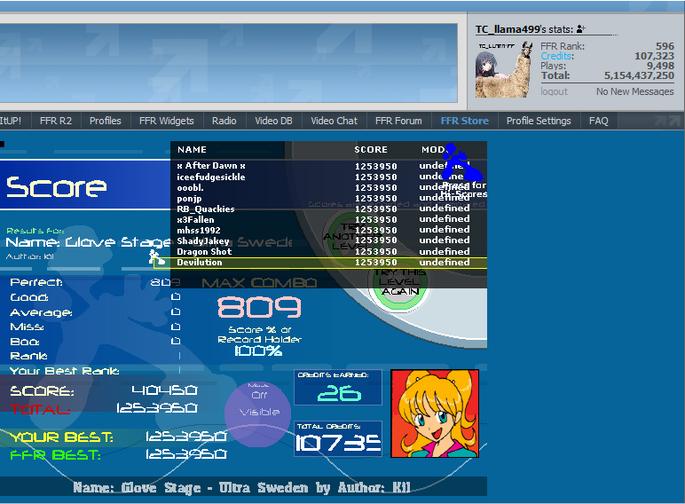Image resolution: width=685 pixels, height=504 pixels.
Task: Open the FFR Store menu item
Action: pos(464,121)
